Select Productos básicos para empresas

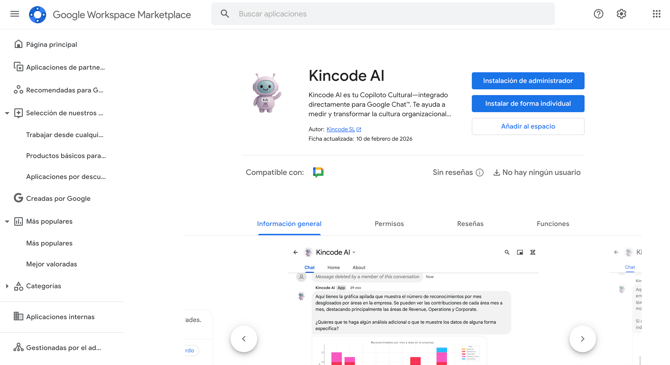66,156
